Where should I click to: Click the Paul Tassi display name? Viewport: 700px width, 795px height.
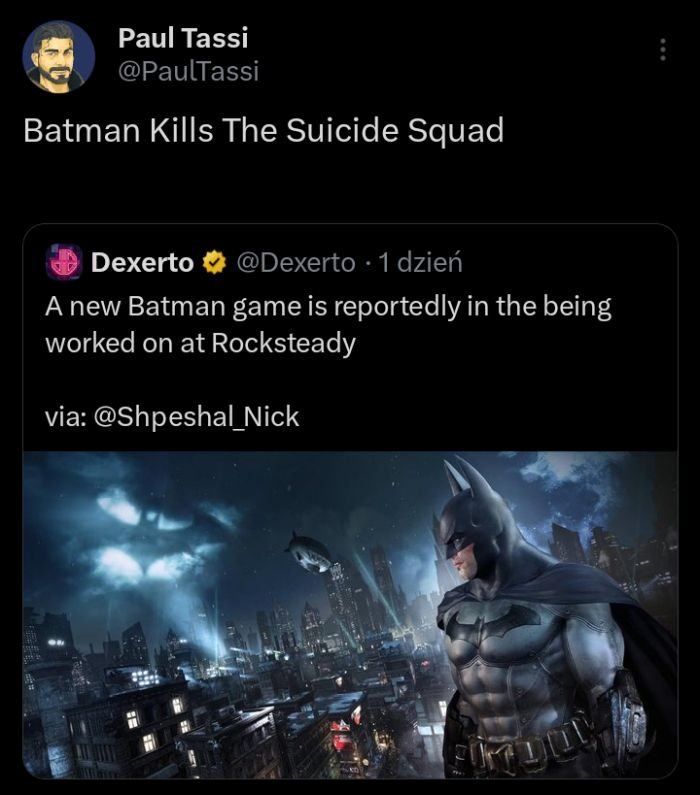[183, 38]
